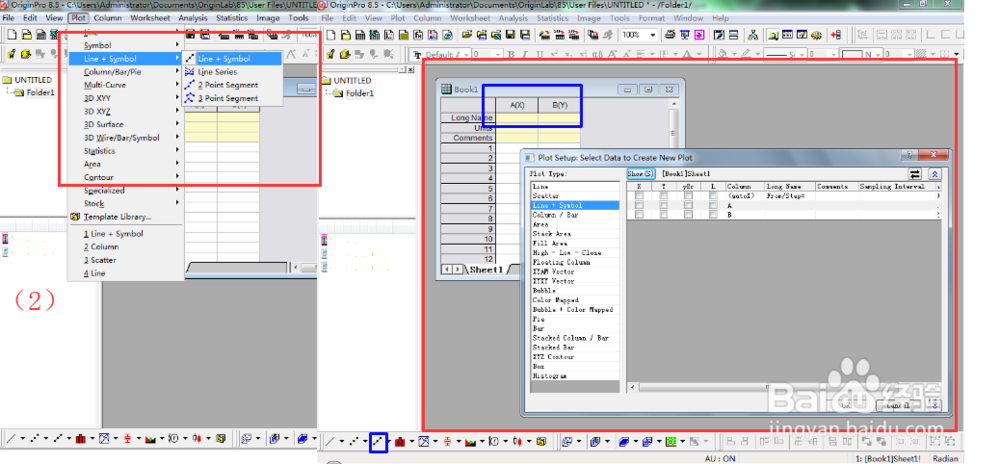Collapse the panel with Plot Setup double-chevron button

tap(935, 174)
